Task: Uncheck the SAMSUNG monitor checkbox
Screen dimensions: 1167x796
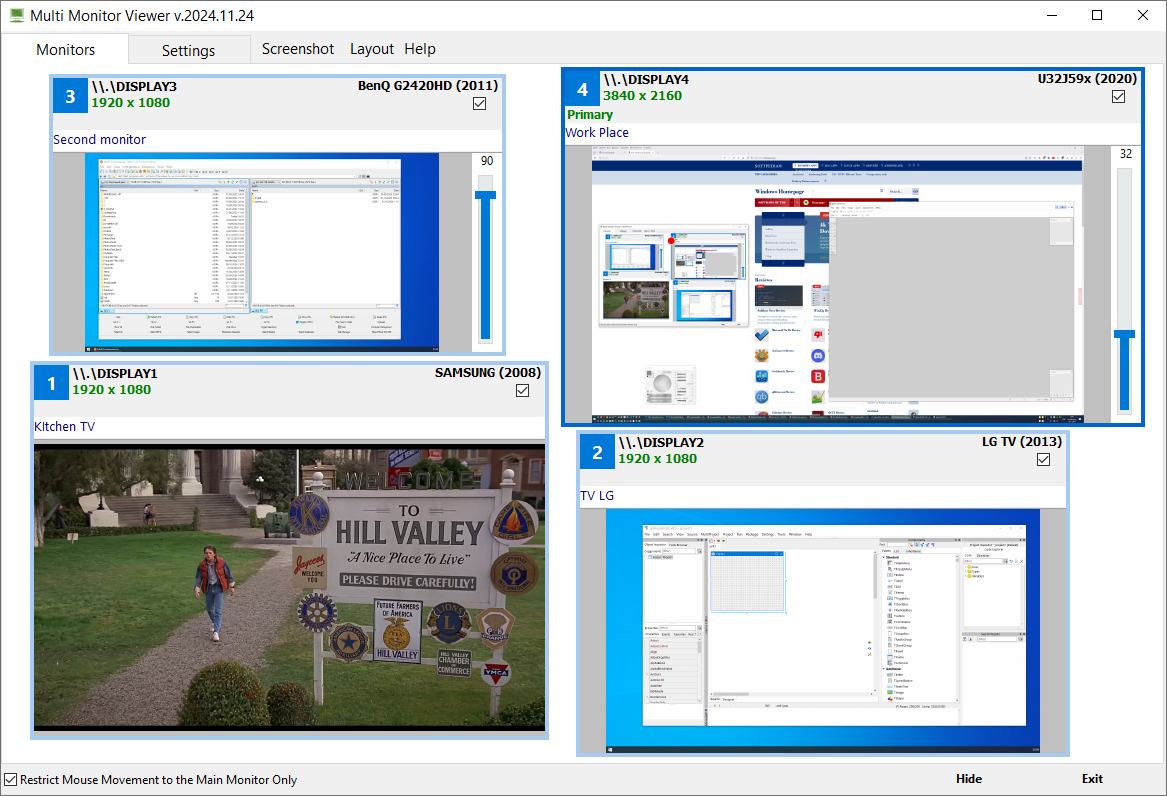Action: coord(522,391)
